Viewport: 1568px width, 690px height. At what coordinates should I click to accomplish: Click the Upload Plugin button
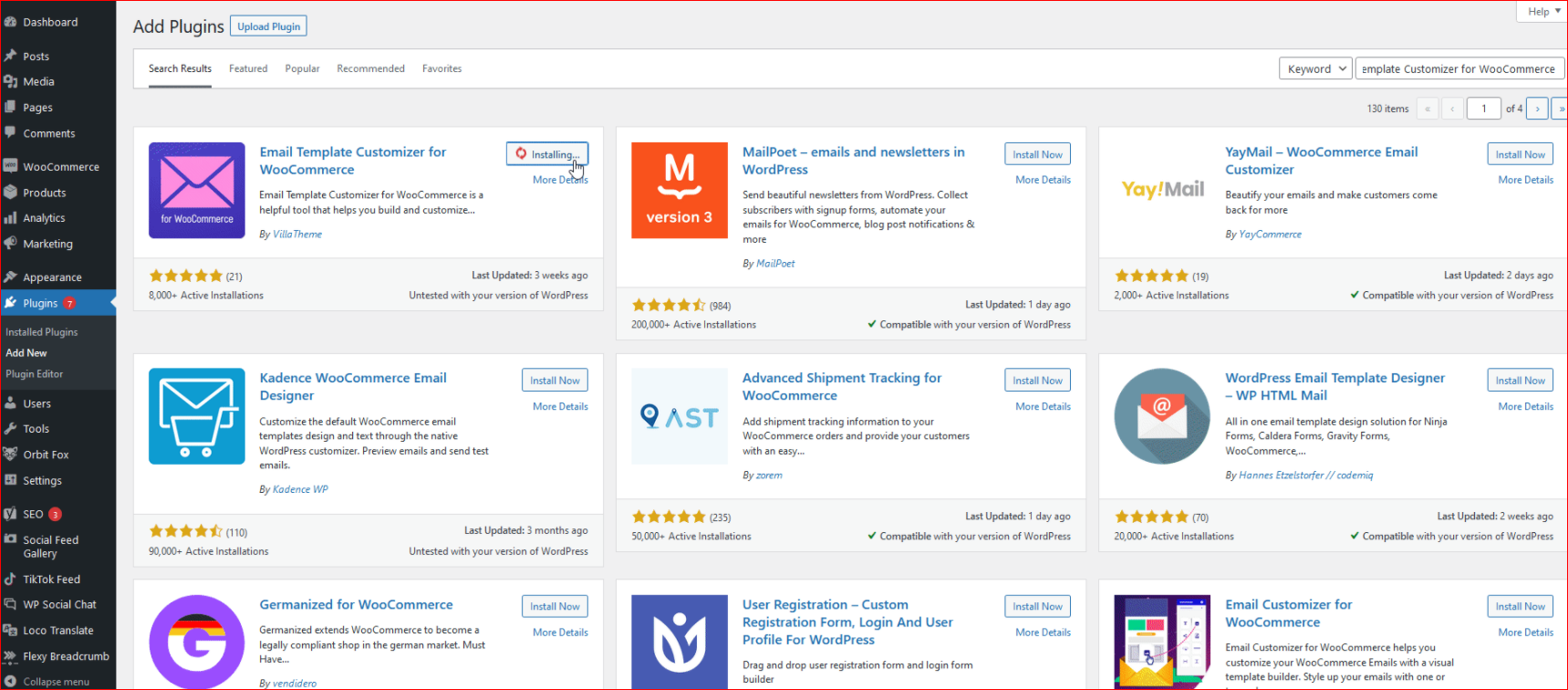(268, 26)
